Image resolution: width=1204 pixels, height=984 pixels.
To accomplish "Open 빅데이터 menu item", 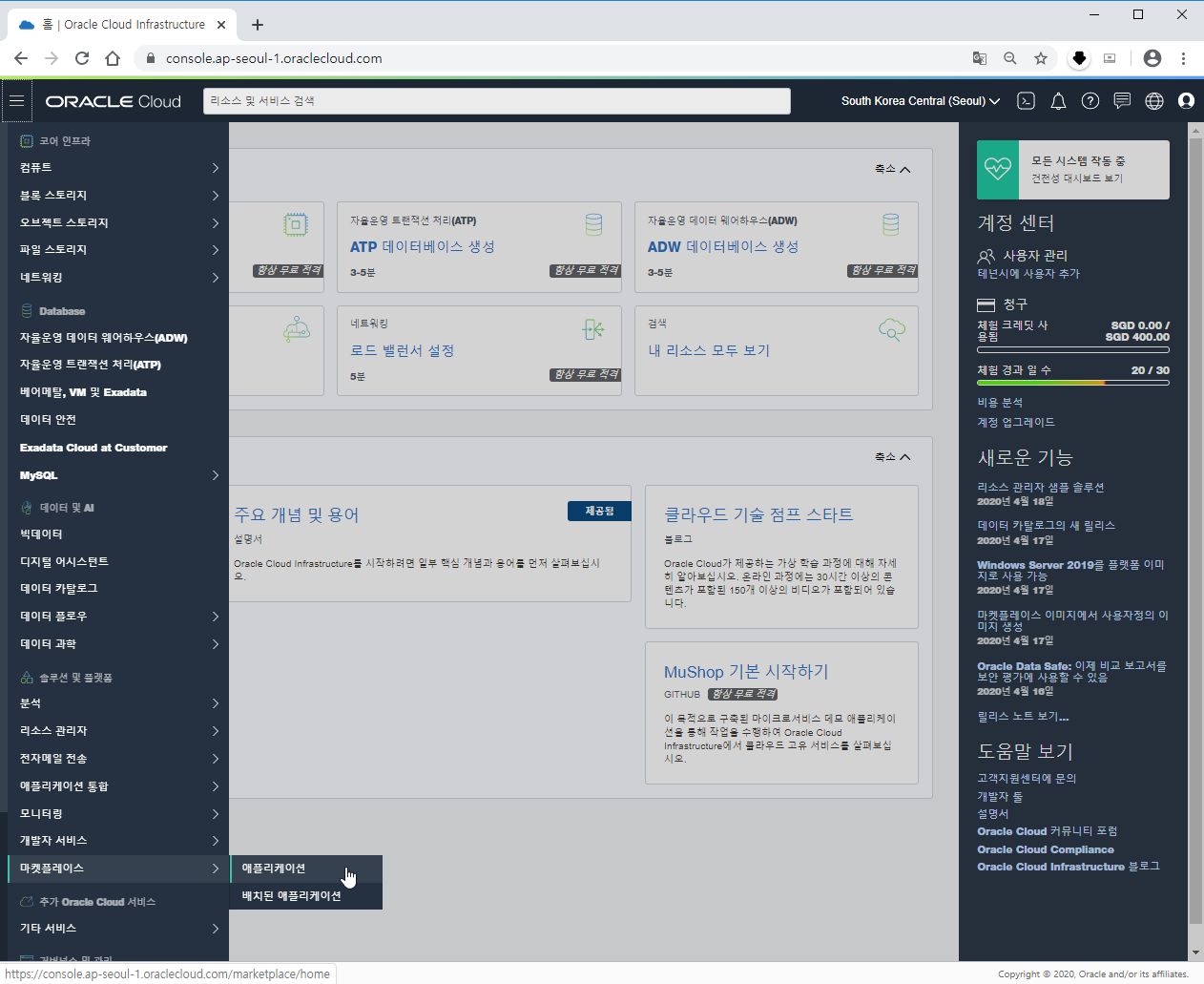I will pyautogui.click(x=41, y=534).
